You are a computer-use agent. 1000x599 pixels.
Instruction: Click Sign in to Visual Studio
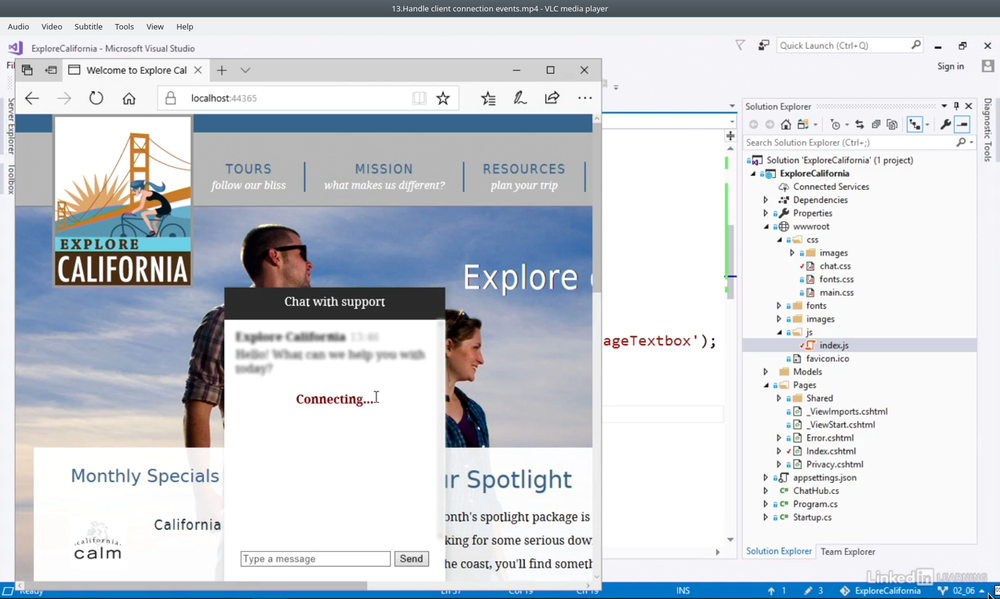950,66
